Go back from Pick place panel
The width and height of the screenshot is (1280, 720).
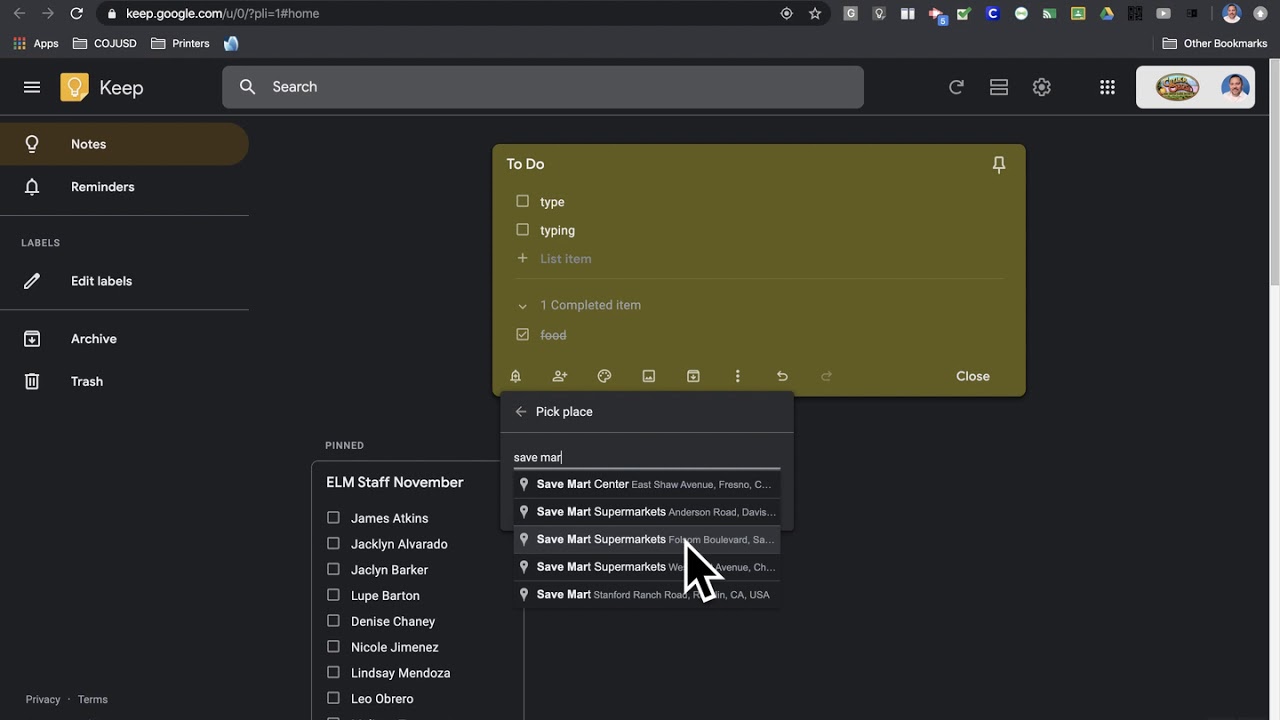520,412
